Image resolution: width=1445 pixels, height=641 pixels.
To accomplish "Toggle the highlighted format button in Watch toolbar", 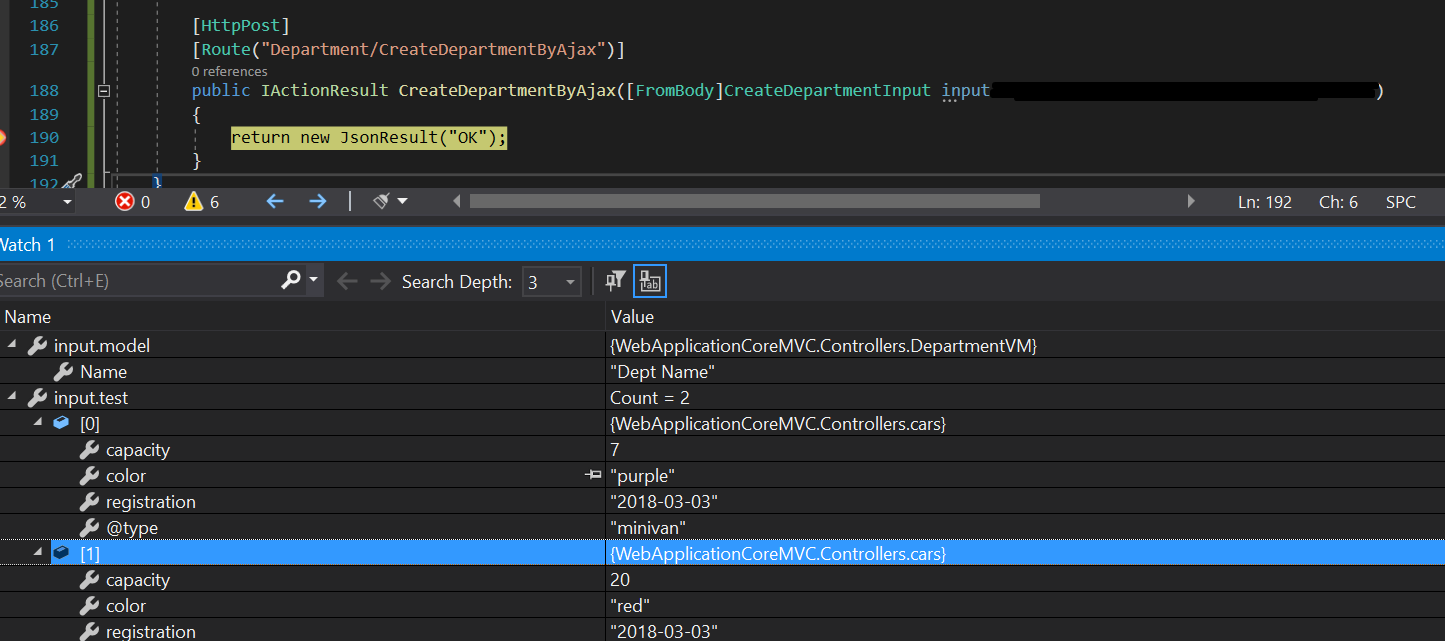I will tap(650, 281).
